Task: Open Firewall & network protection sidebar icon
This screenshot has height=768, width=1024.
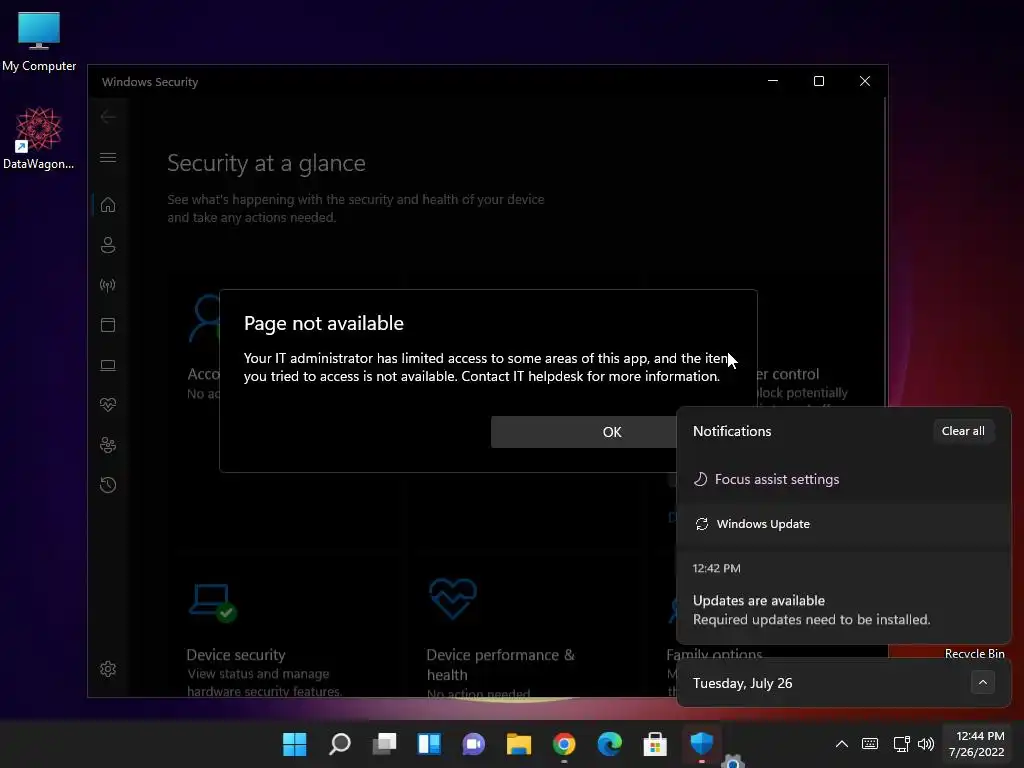Action: pyautogui.click(x=108, y=285)
